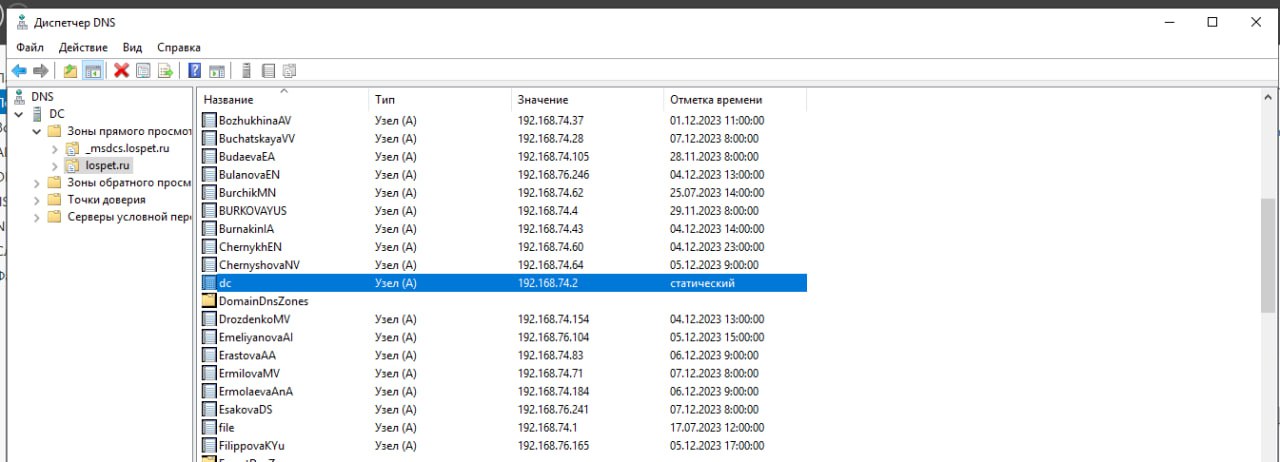Select the BURKOVAYUS record name
The width and height of the screenshot is (1280, 462).
click(253, 210)
